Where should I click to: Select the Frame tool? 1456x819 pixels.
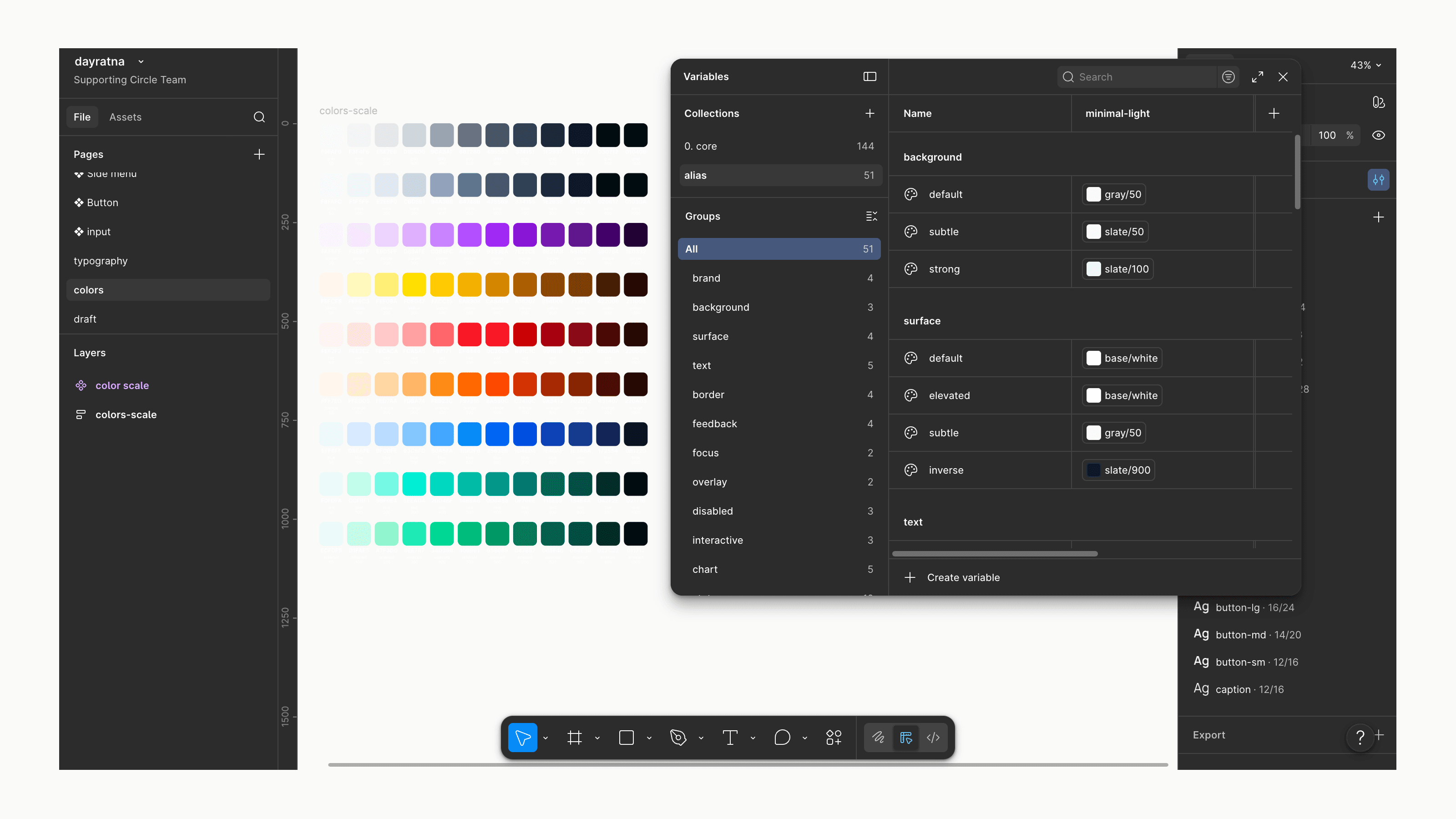point(574,738)
